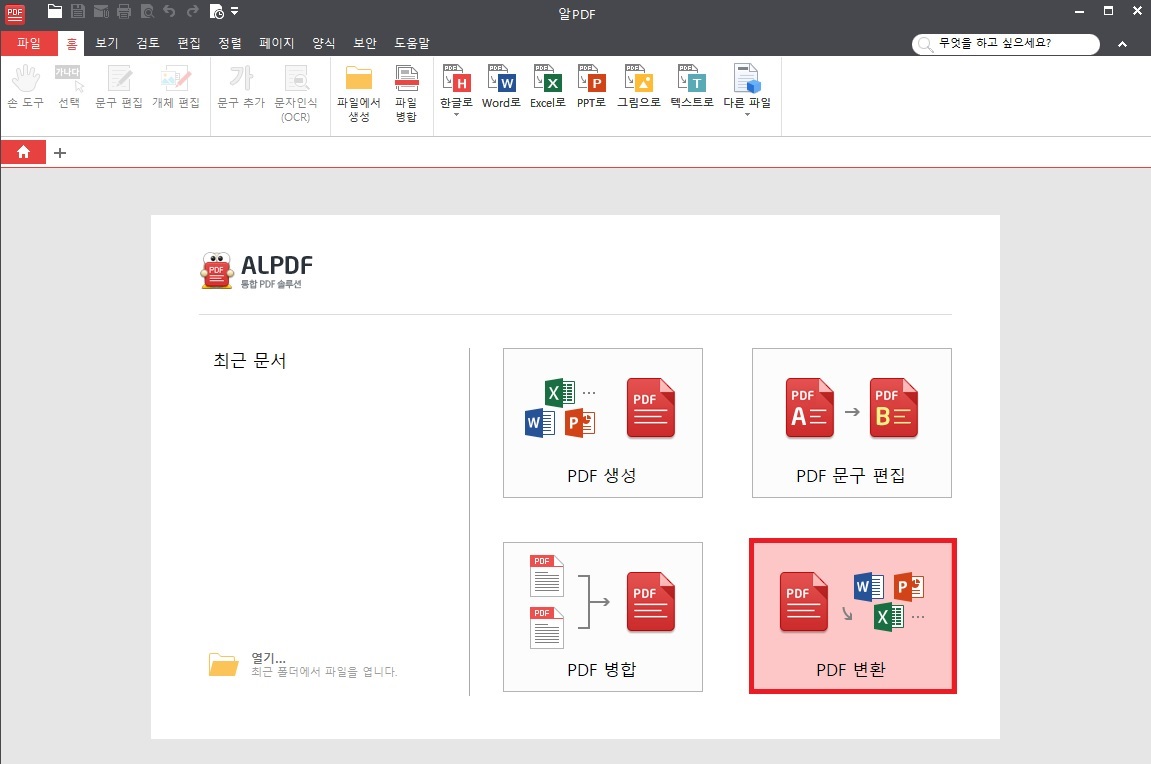The width and height of the screenshot is (1151, 764).
Task: Switch to the 보기 tab
Action: (x=106, y=43)
